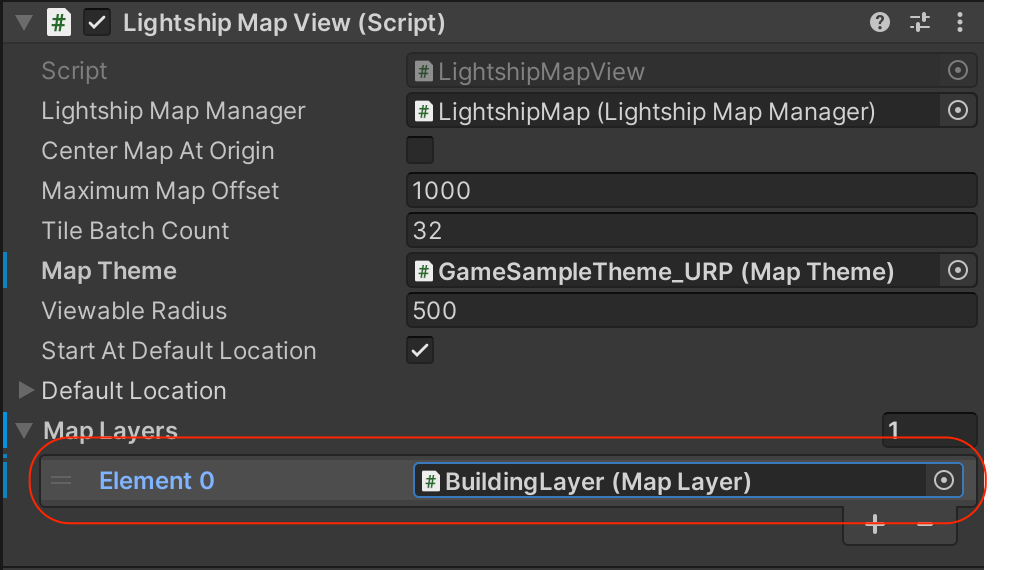Click the Lightship Map View (Script) title
The image size is (1028, 570).
(x=284, y=23)
